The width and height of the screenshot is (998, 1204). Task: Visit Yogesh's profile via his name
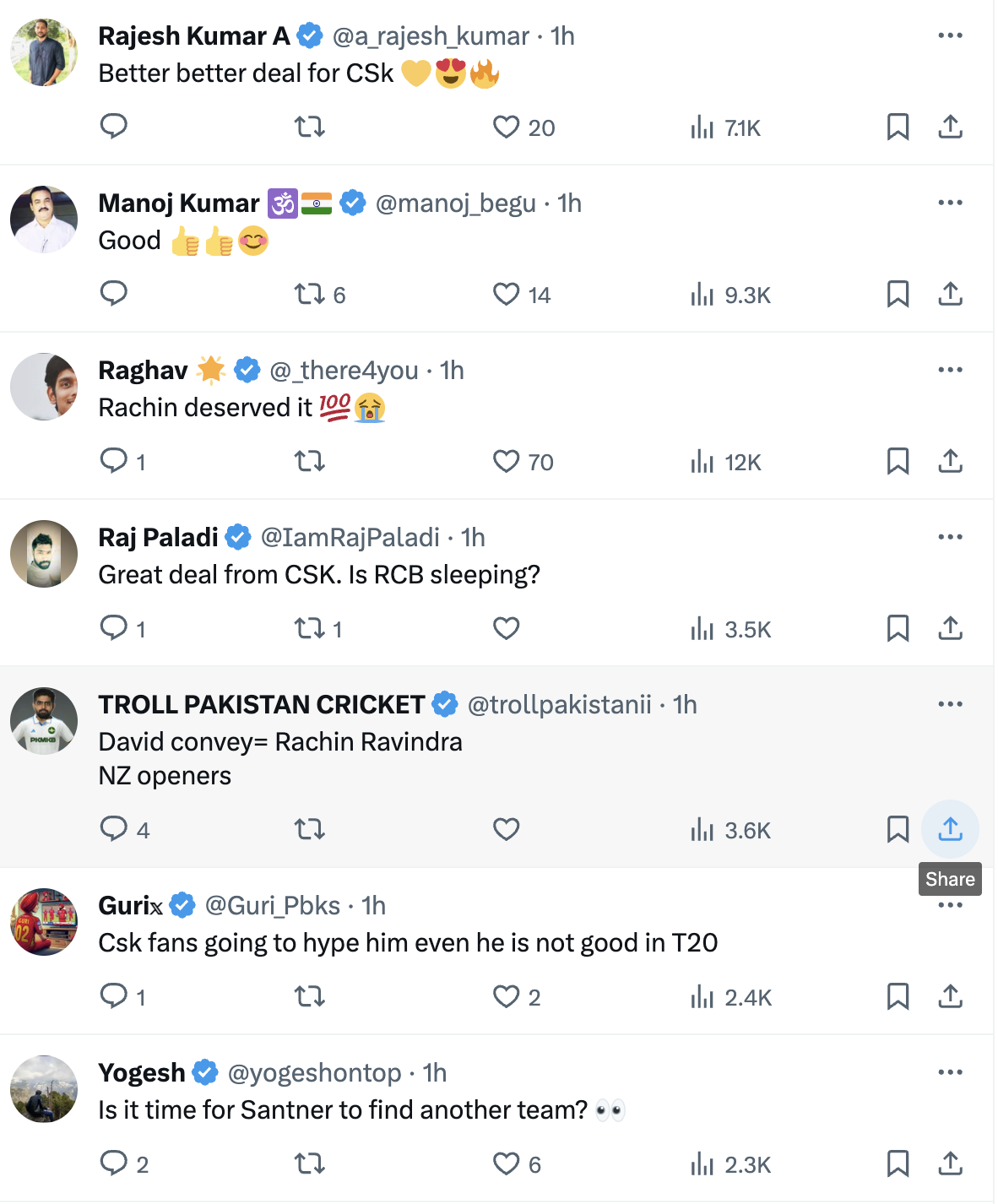click(x=140, y=1071)
